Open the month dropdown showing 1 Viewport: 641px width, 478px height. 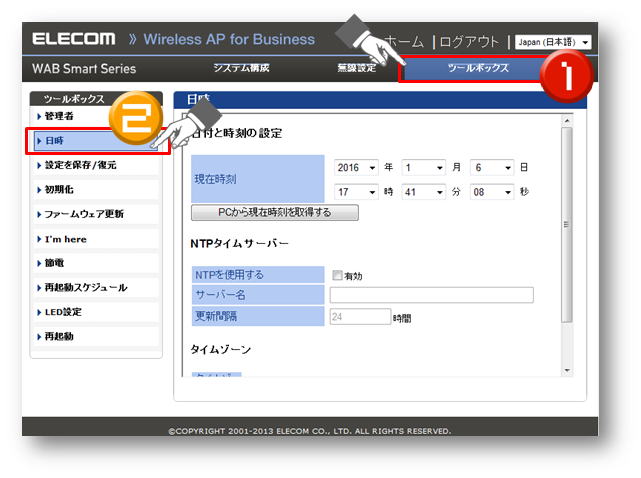tap(424, 168)
